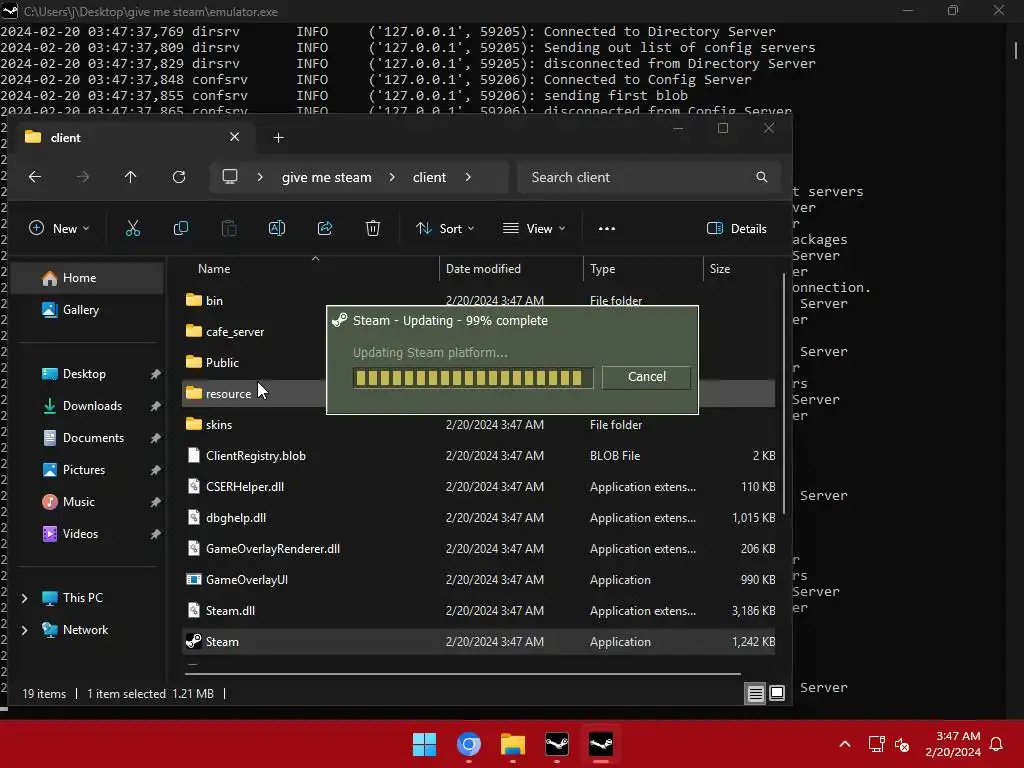Click the Share icon in toolbar

(325, 229)
